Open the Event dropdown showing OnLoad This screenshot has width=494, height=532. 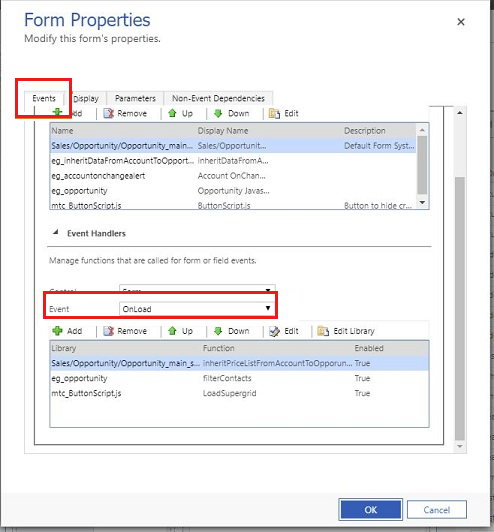(197, 309)
